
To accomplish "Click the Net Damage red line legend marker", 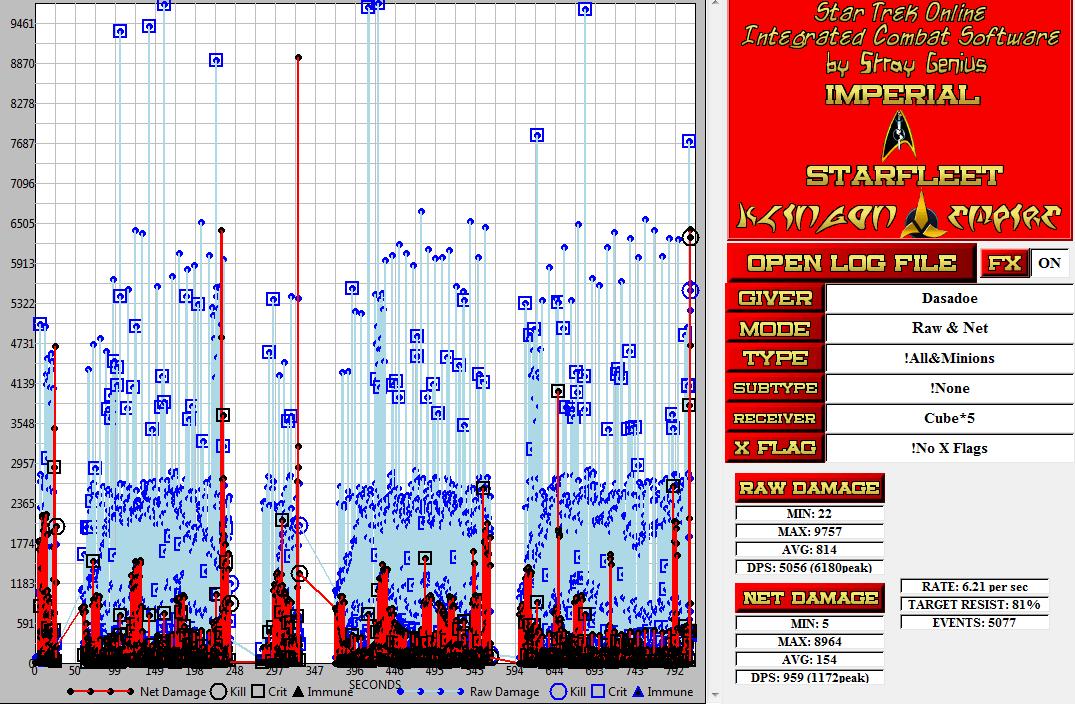I will pyautogui.click(x=100, y=692).
